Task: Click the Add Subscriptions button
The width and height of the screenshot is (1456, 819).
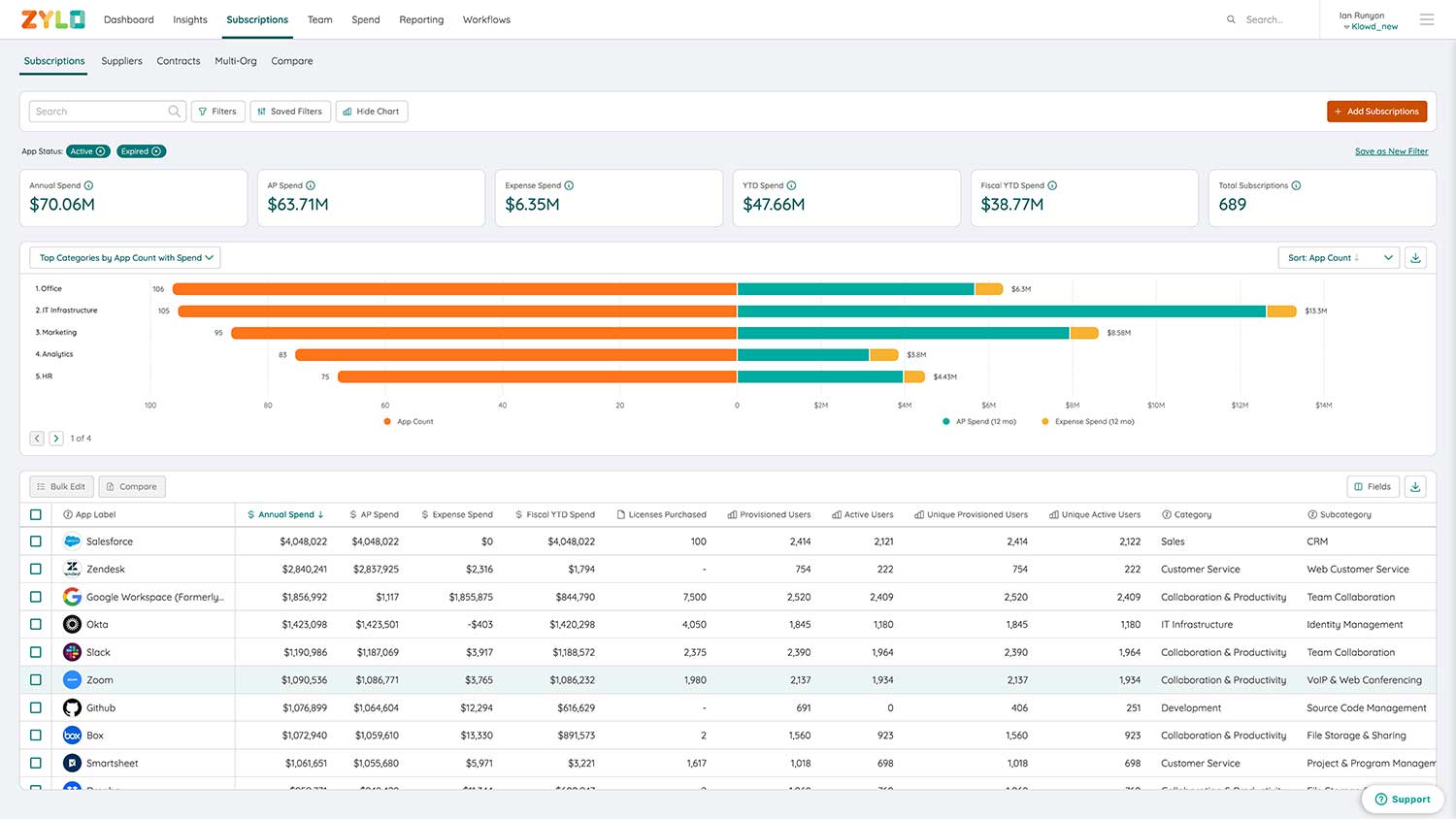Action: tap(1377, 111)
